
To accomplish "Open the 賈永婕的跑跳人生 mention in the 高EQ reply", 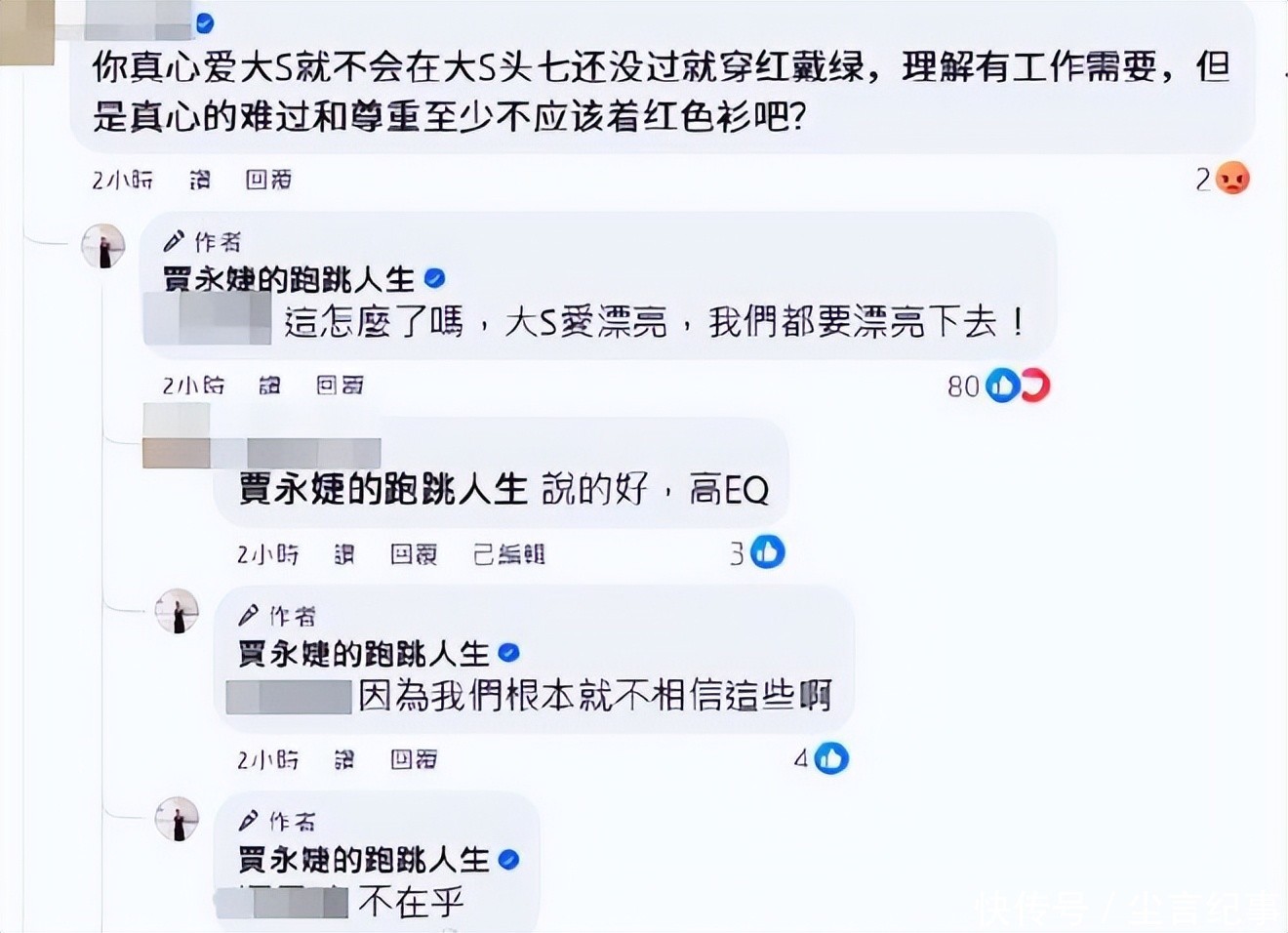I will click(x=383, y=488).
